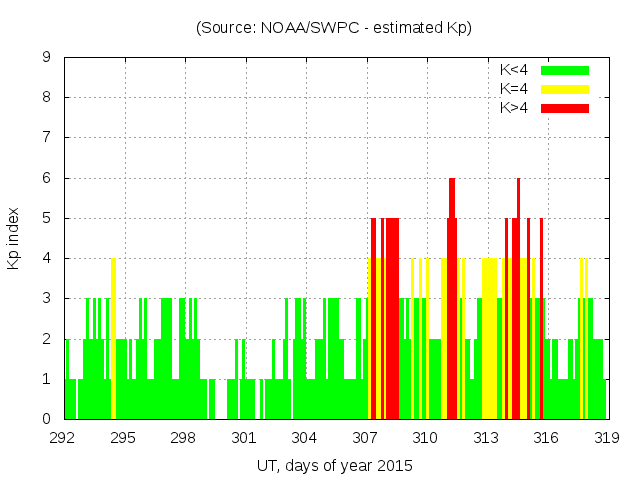Click the 'UT, days of year 2015' axis label
Viewport: 640px width, 480px height.
click(334, 465)
